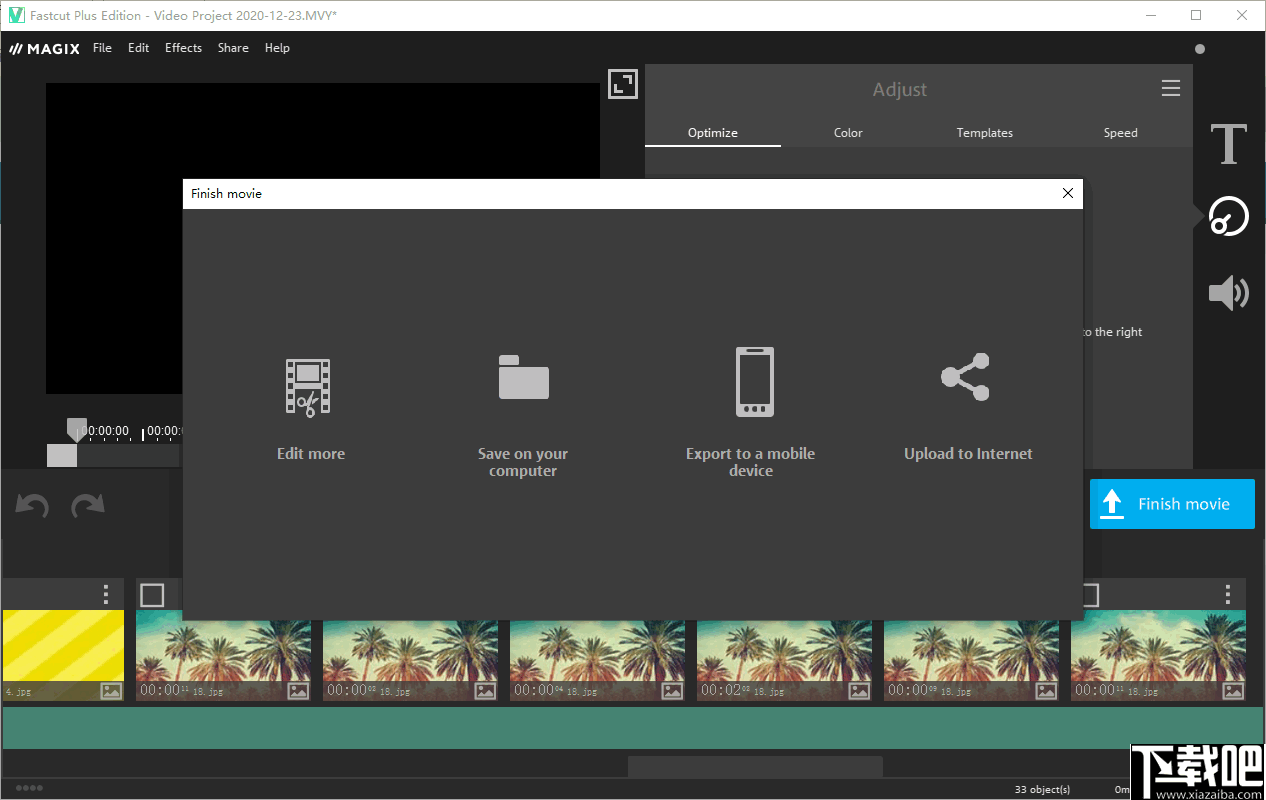This screenshot has height=800, width=1266.
Task: Switch to the Color tab
Action: coord(847,132)
